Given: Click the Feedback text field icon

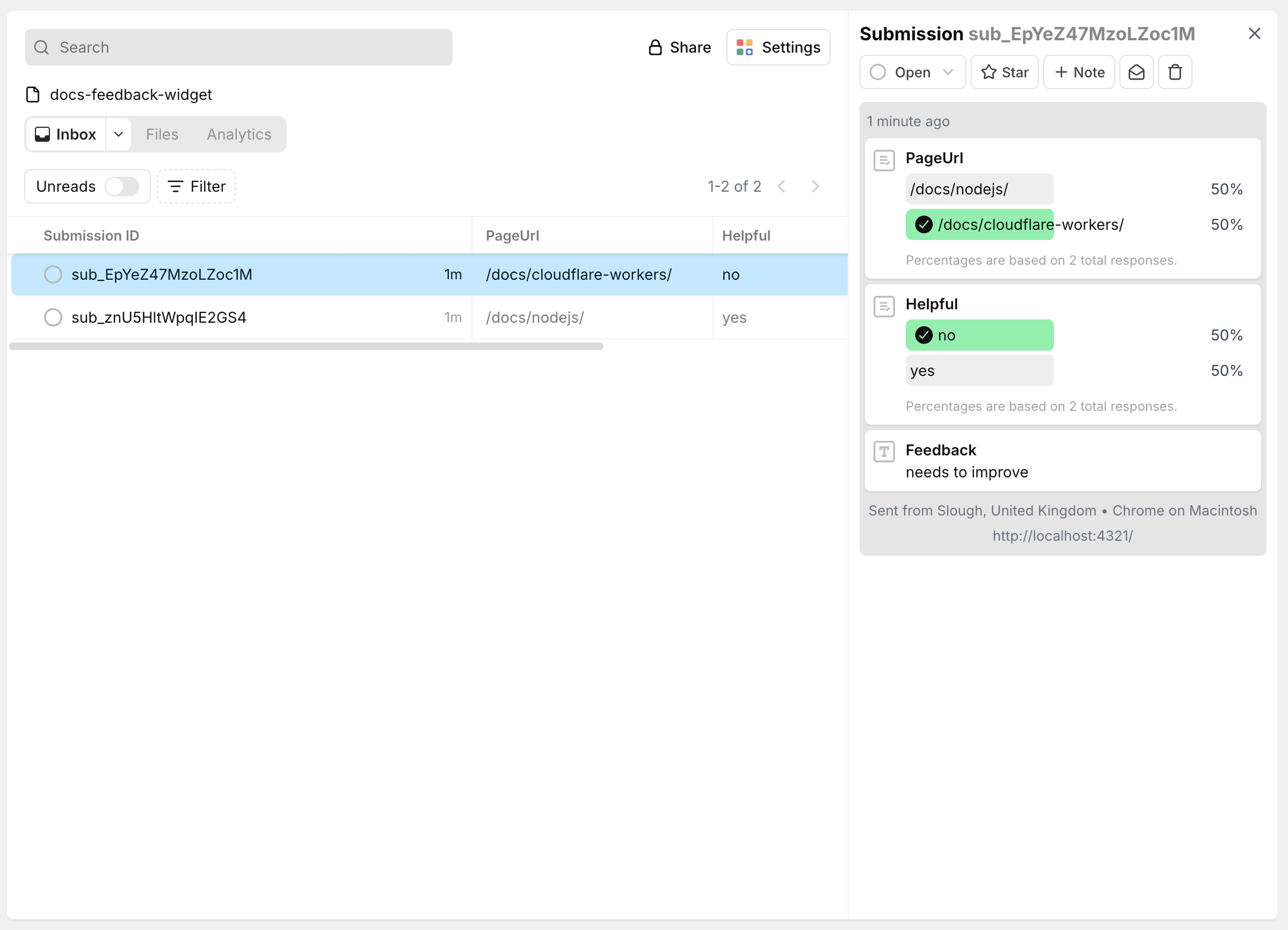Looking at the screenshot, I should point(884,451).
